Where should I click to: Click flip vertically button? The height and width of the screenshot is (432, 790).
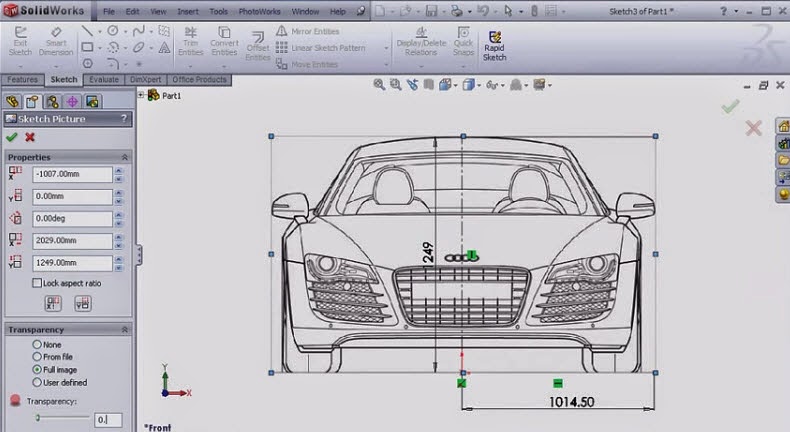coord(83,303)
